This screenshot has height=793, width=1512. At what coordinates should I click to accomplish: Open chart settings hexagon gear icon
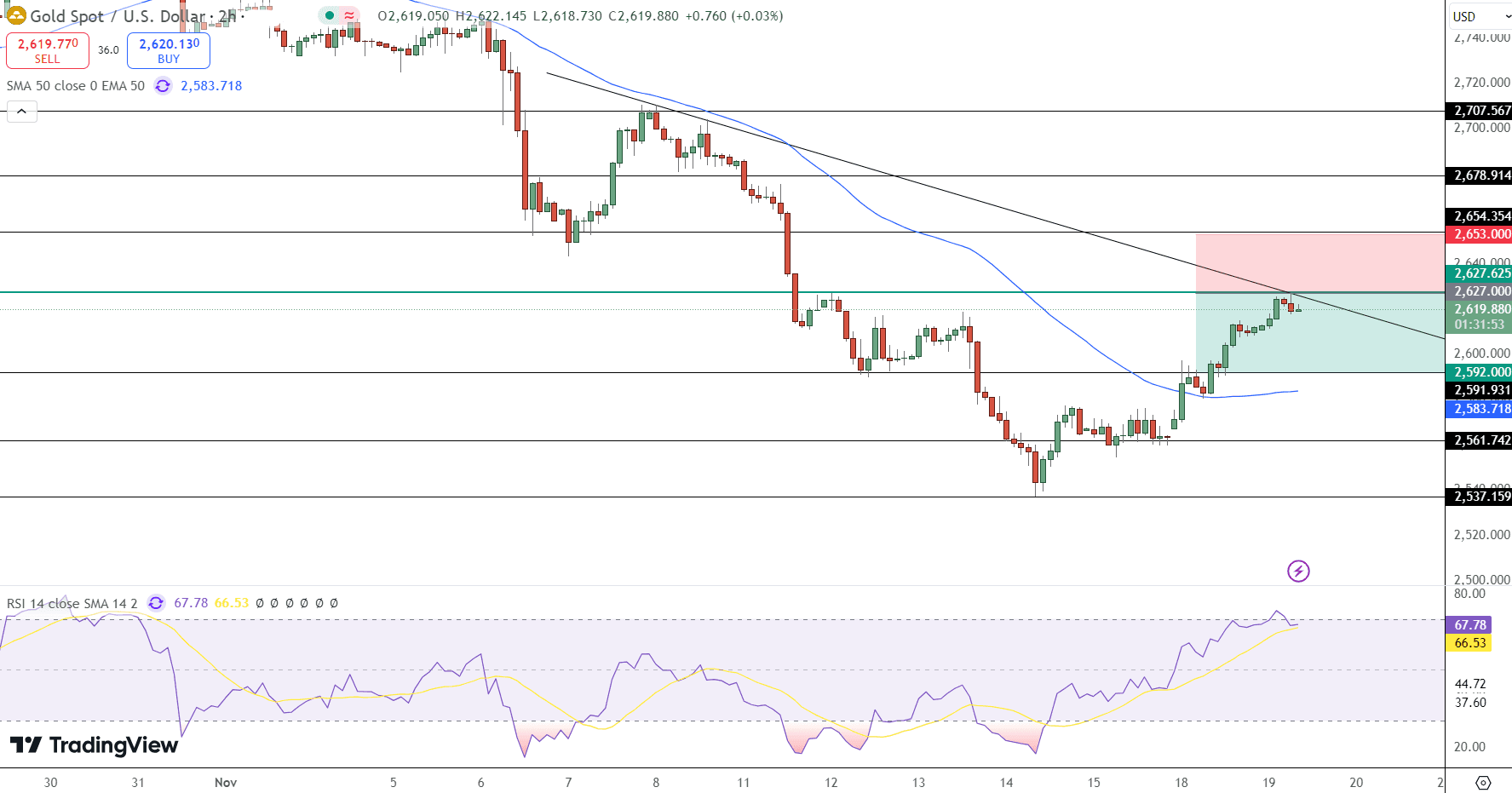pyautogui.click(x=1483, y=783)
